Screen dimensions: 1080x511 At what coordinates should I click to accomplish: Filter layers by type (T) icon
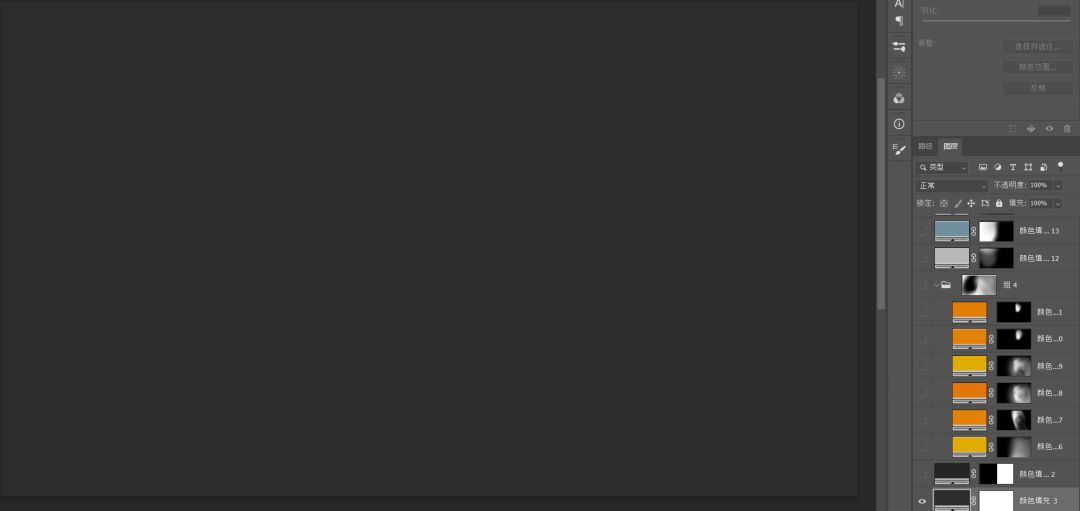(x=1012, y=167)
